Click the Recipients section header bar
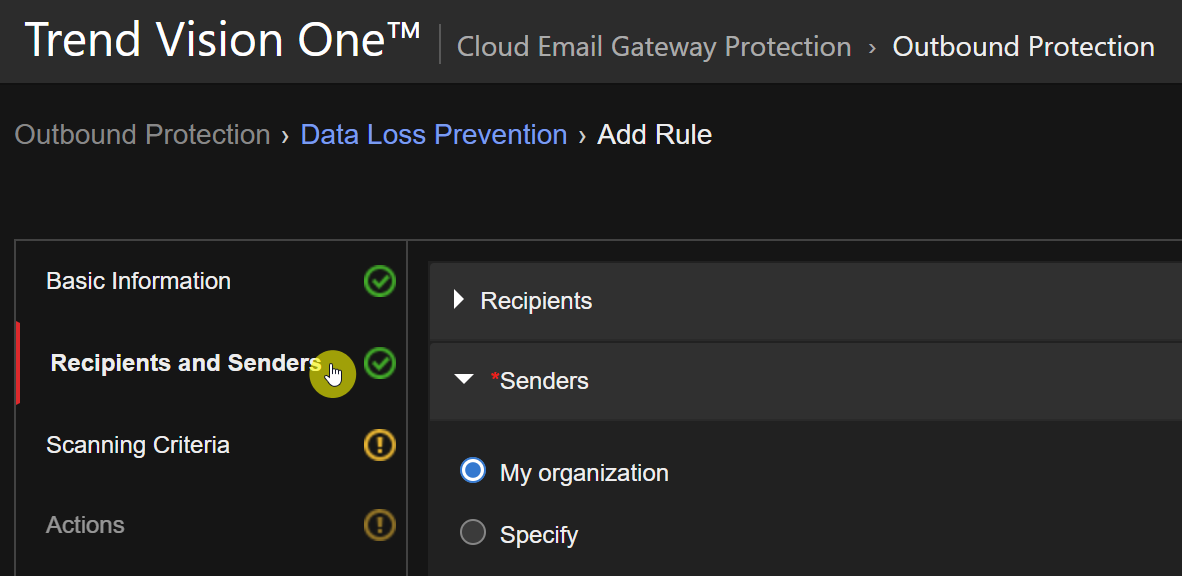 (800, 301)
